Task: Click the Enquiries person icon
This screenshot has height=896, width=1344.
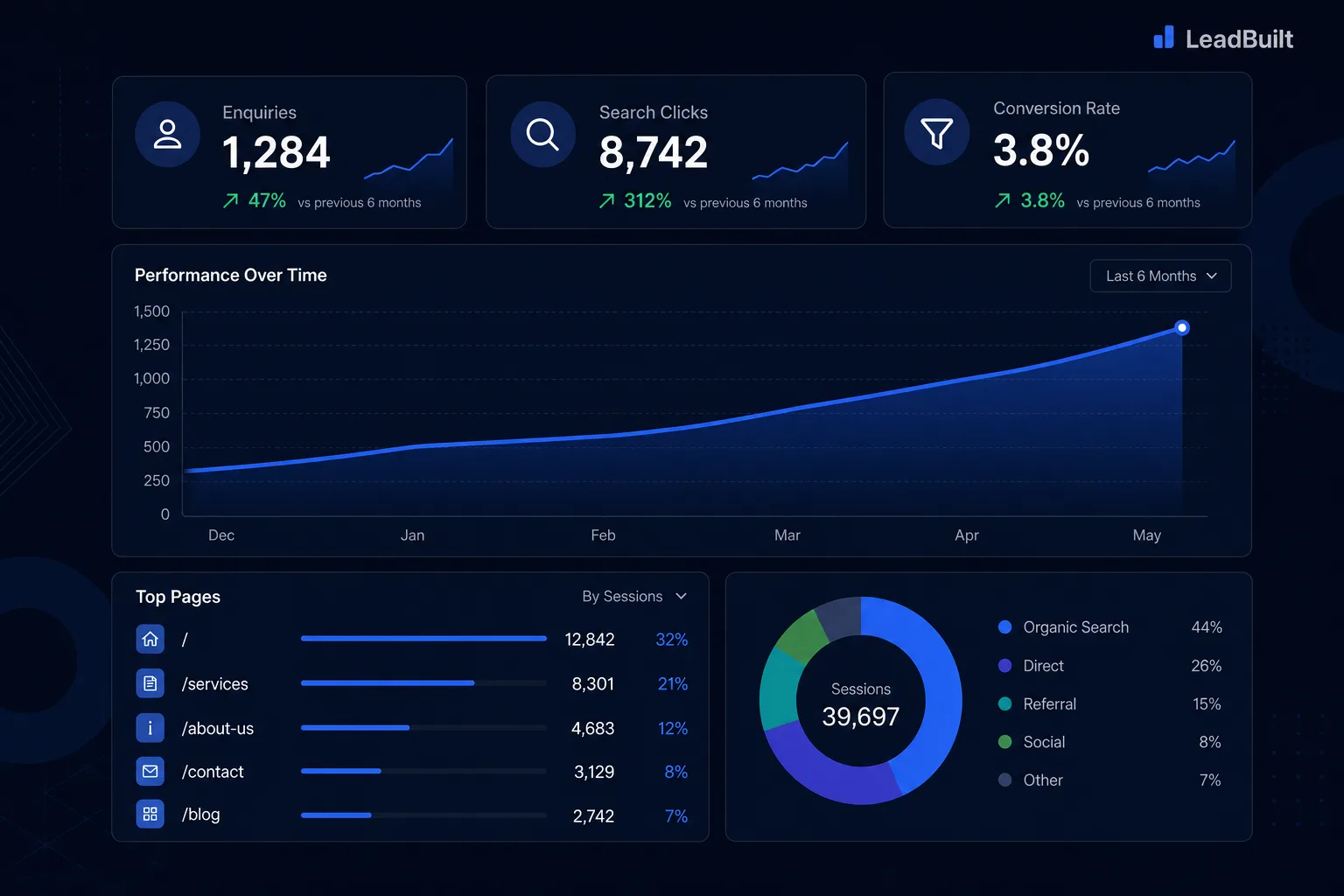Action: click(167, 134)
